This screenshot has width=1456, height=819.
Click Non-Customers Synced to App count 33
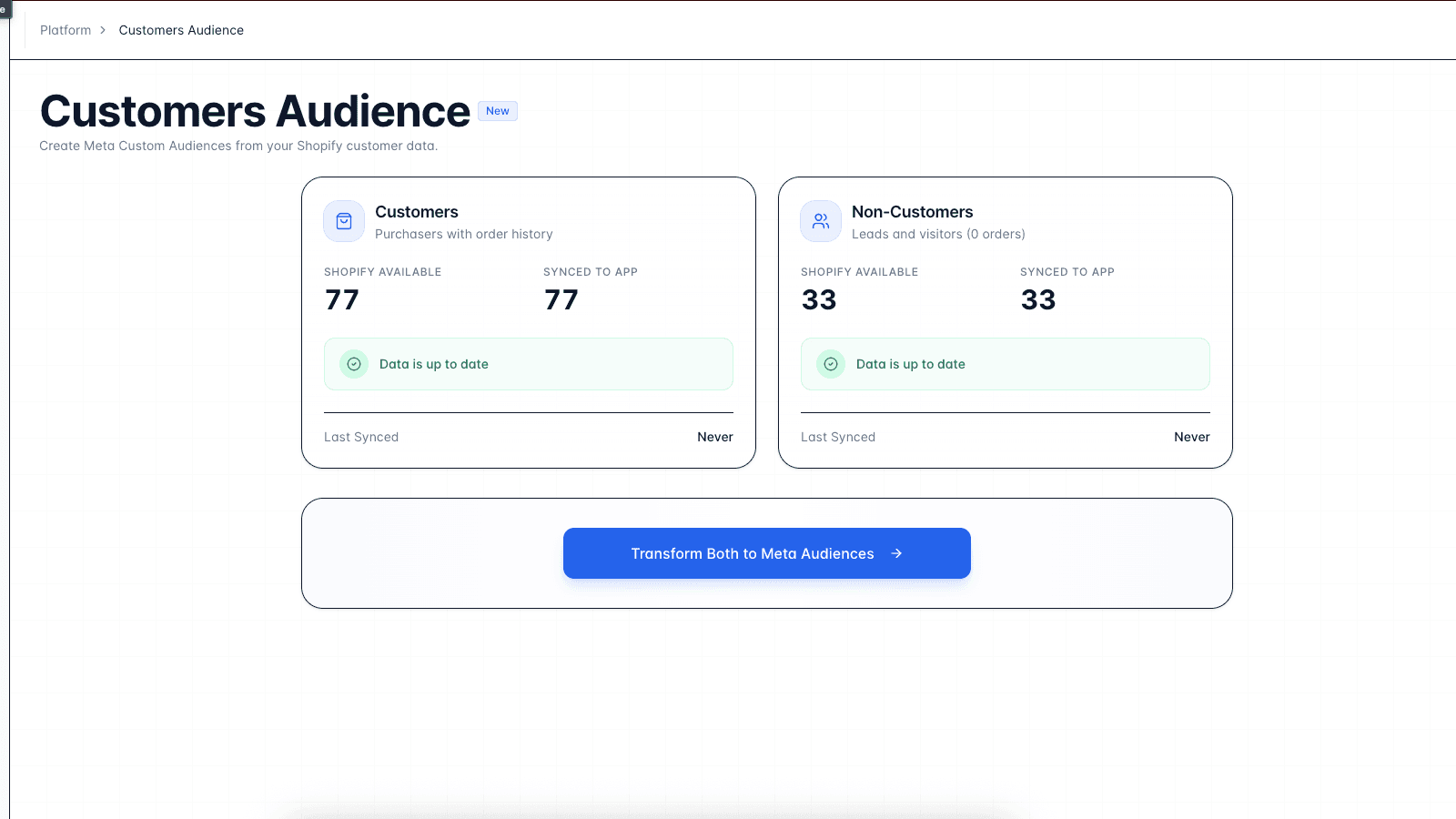(x=1038, y=299)
